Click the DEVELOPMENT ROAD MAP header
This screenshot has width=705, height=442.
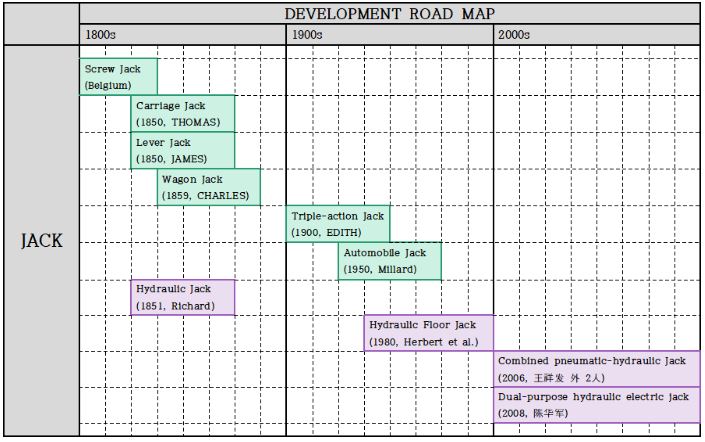(390, 13)
